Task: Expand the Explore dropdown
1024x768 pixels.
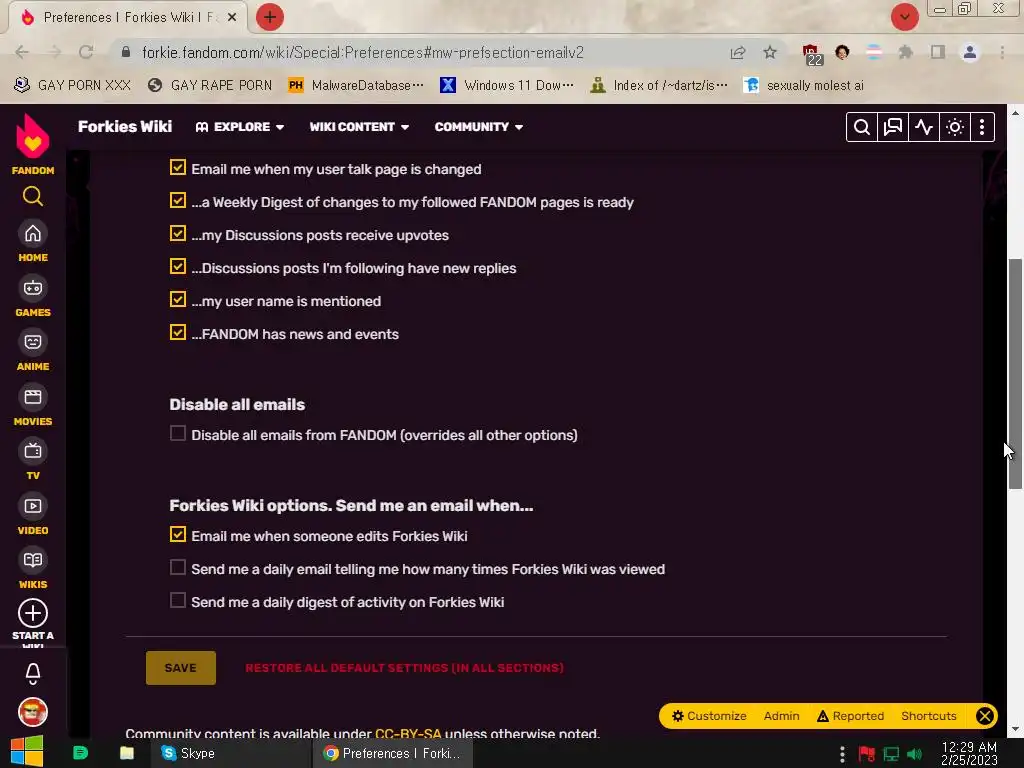Action: 240,127
